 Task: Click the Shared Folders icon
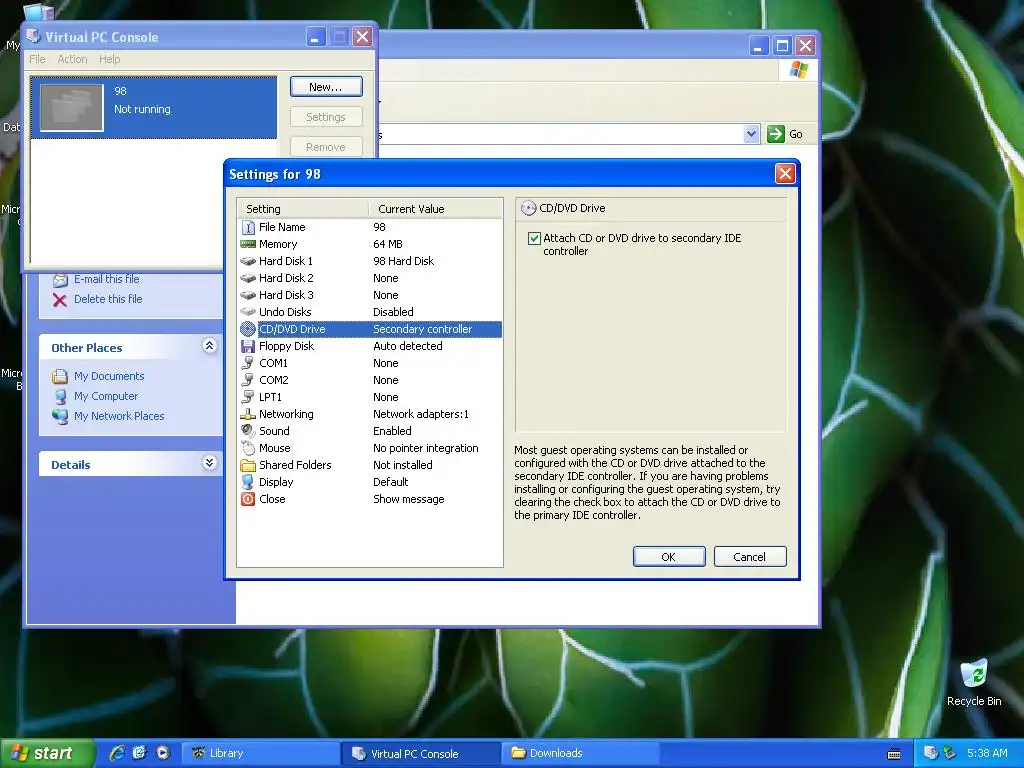pyautogui.click(x=248, y=465)
